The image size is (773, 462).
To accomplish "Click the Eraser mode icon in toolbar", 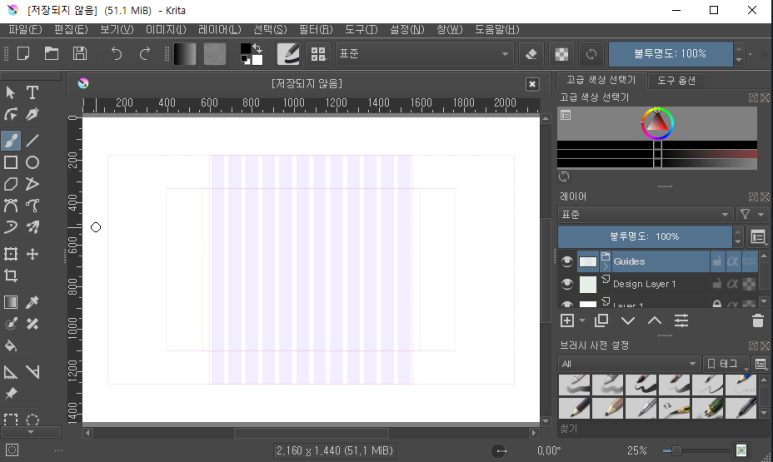I will (532, 54).
